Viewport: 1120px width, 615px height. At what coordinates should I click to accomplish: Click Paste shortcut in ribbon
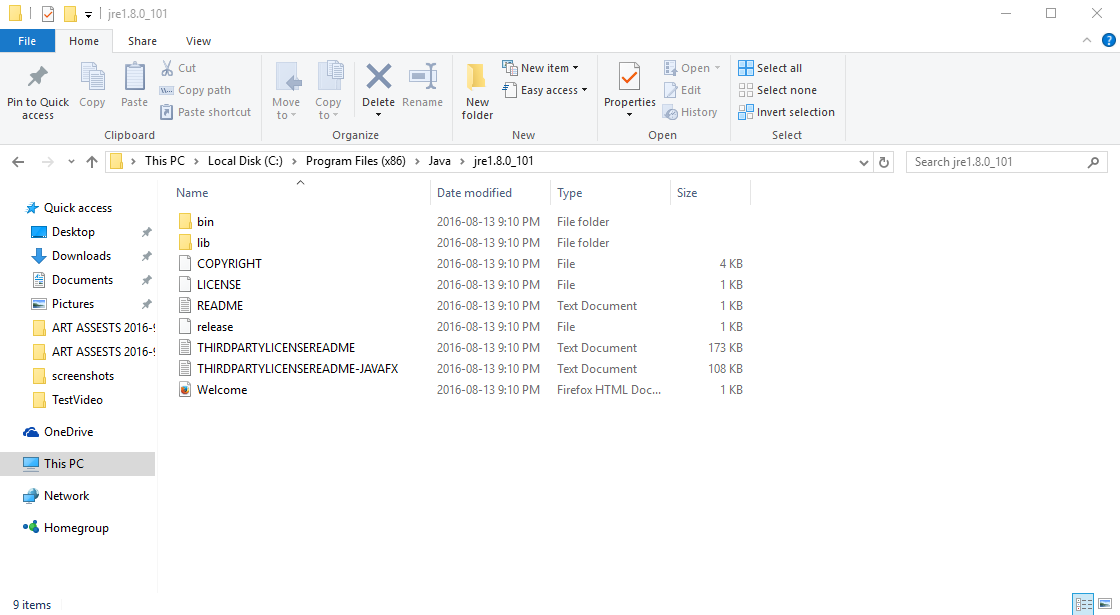[x=206, y=112]
